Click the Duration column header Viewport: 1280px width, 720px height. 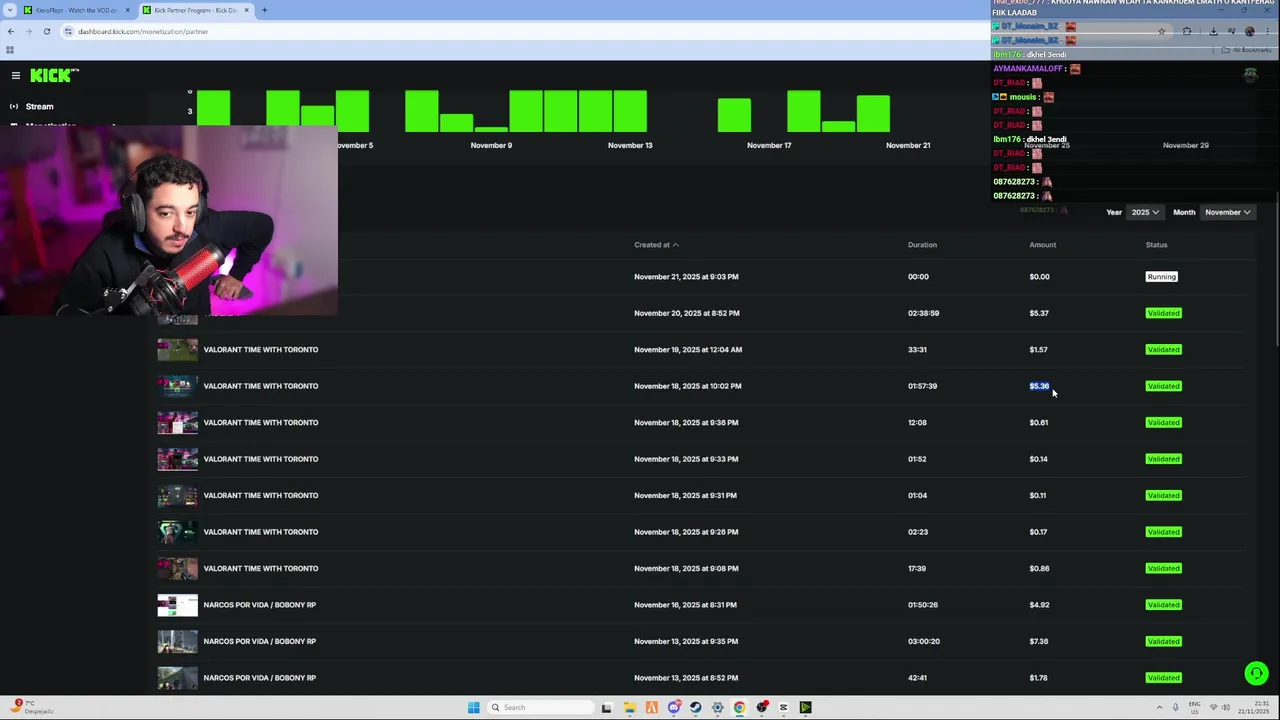coord(922,245)
